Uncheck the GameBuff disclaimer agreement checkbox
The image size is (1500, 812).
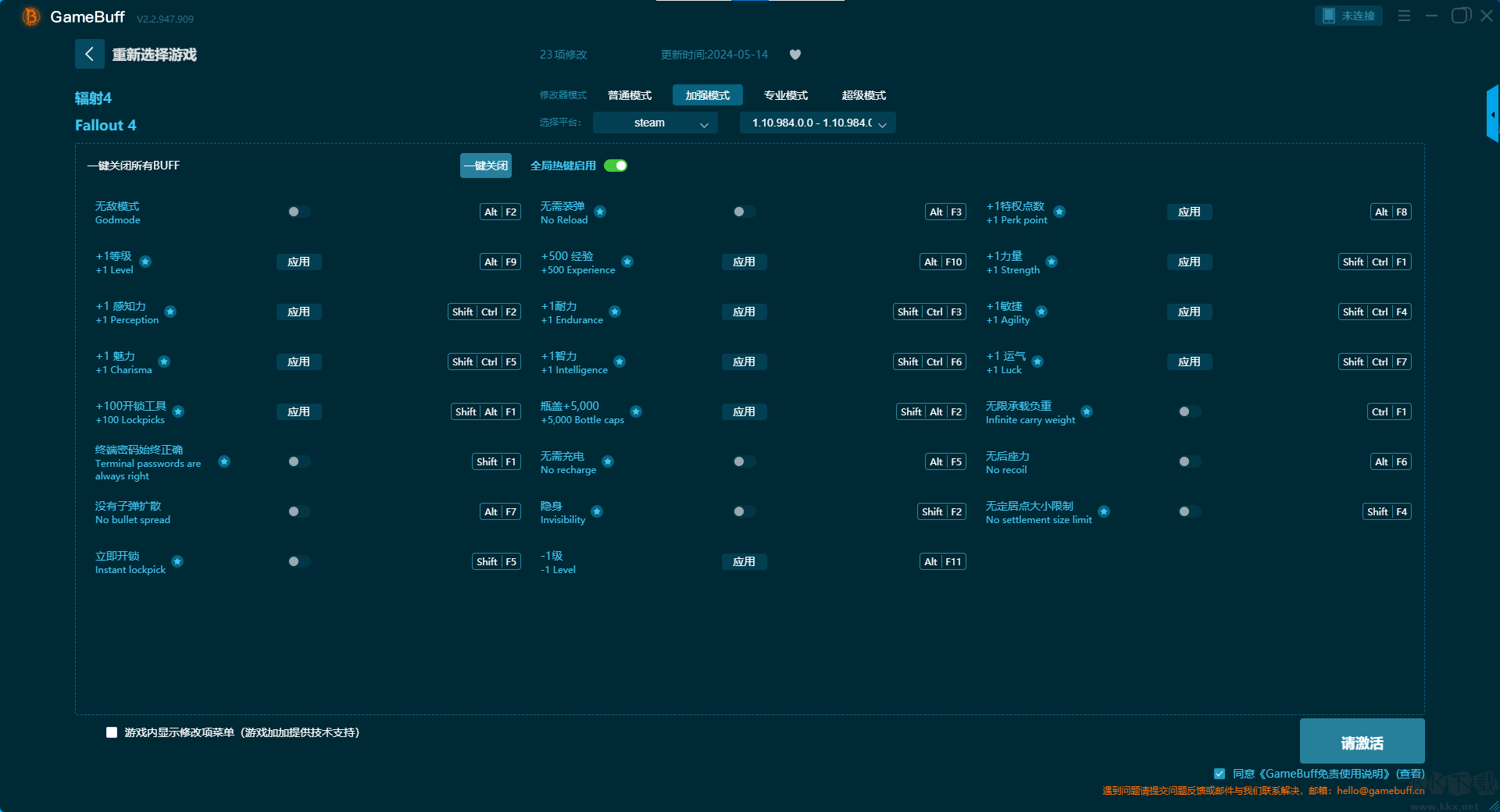click(x=1220, y=774)
